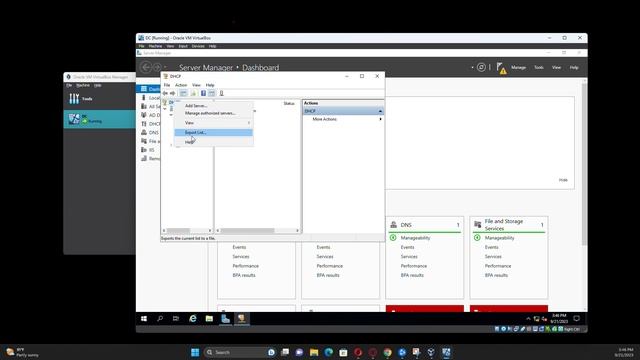Select All Servers in Server Manager sidebar
Image resolution: width=640 pixels, height=360 pixels.
coord(149,107)
